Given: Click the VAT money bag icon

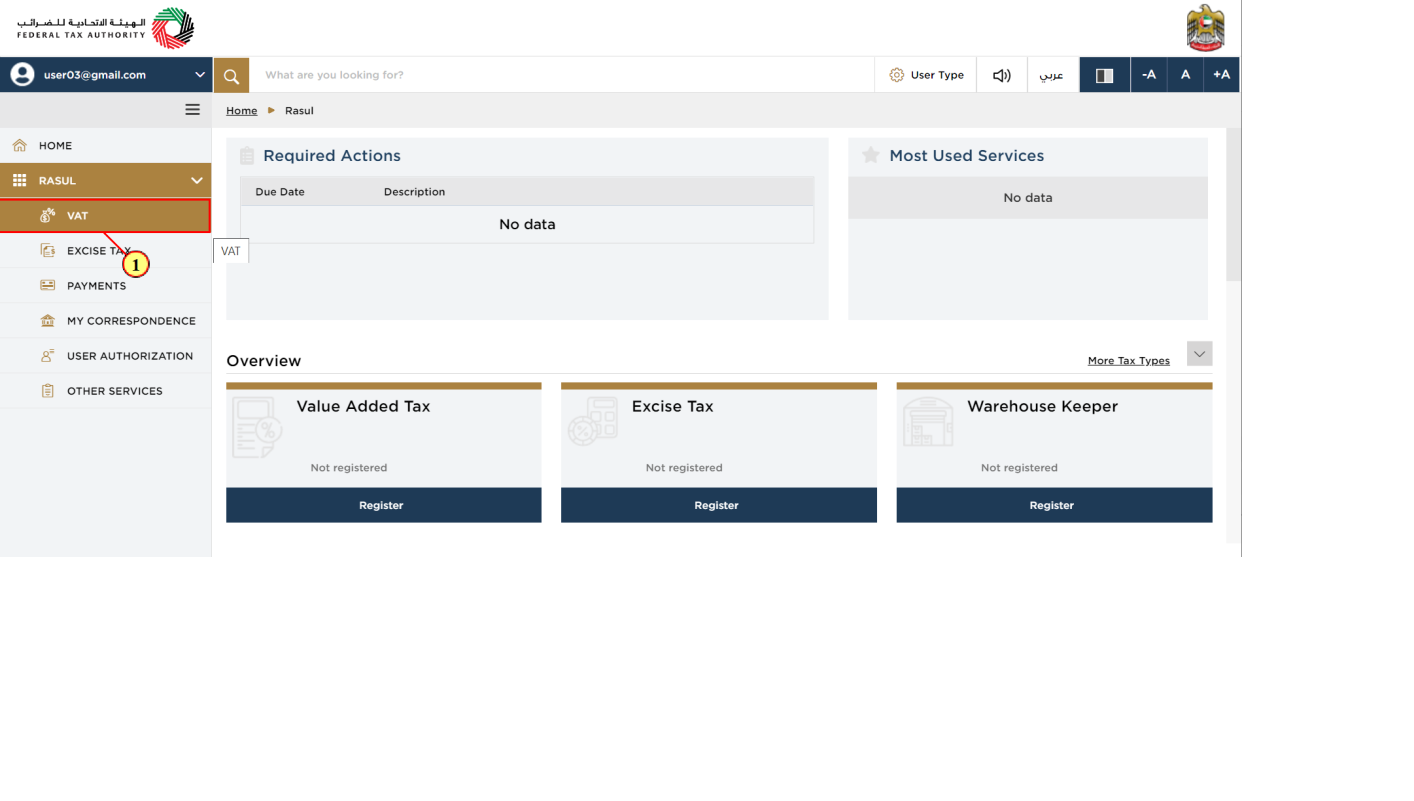Looking at the screenshot, I should tap(47, 216).
